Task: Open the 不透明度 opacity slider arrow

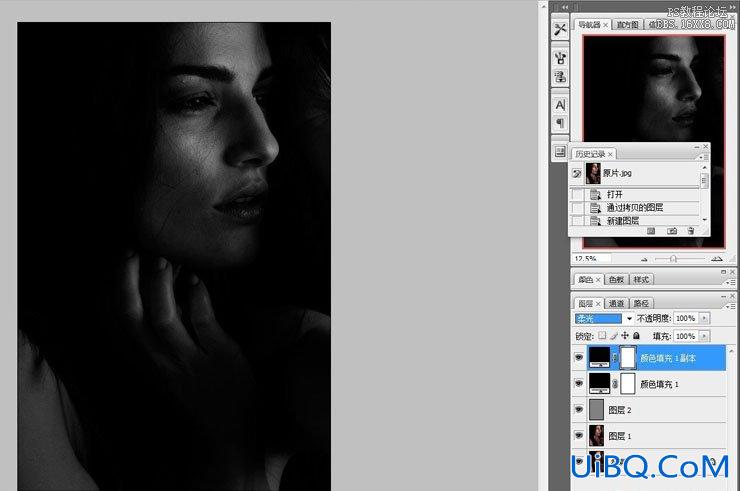Action: point(704,318)
